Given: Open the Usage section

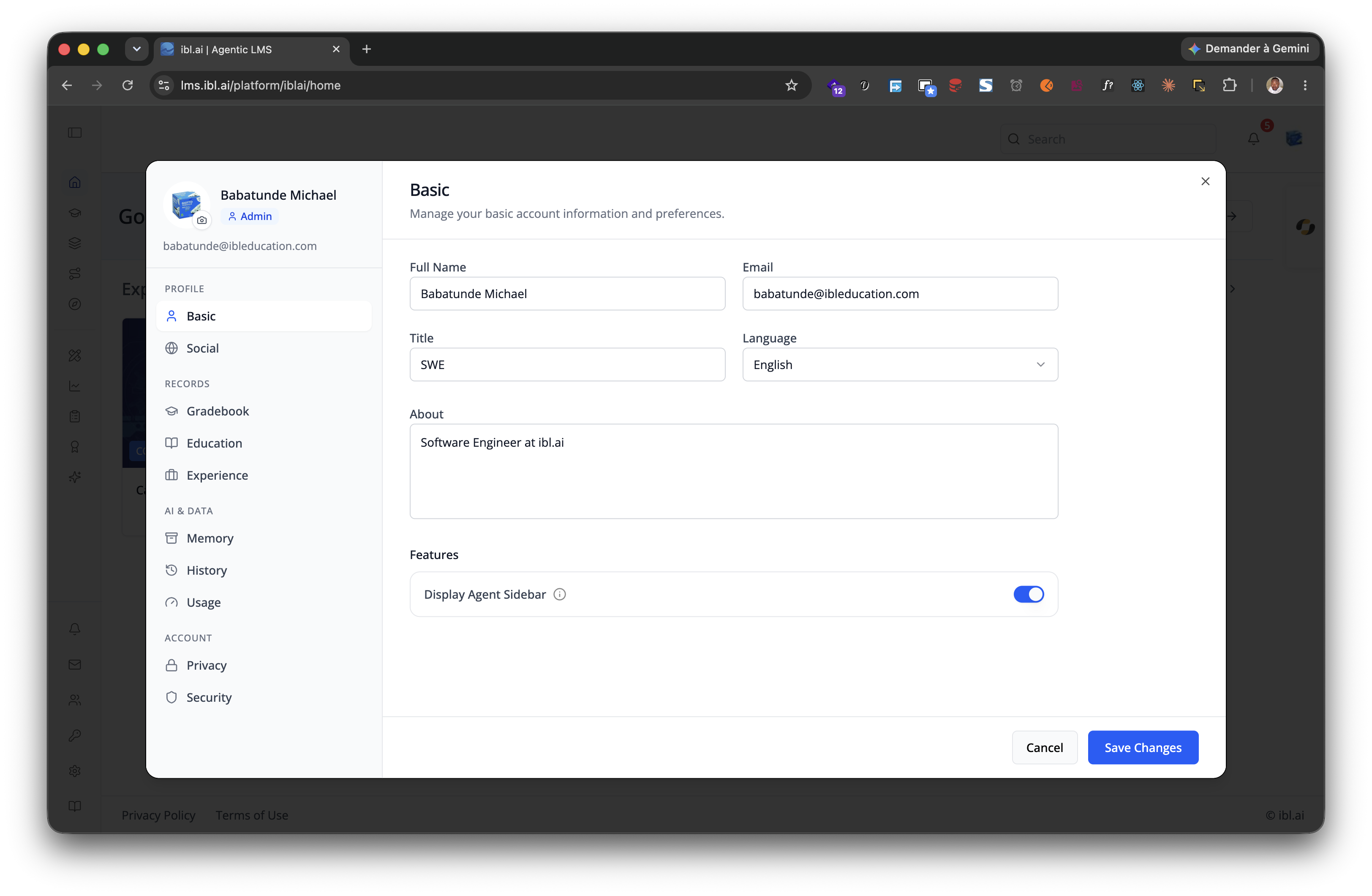Looking at the screenshot, I should click(x=264, y=602).
